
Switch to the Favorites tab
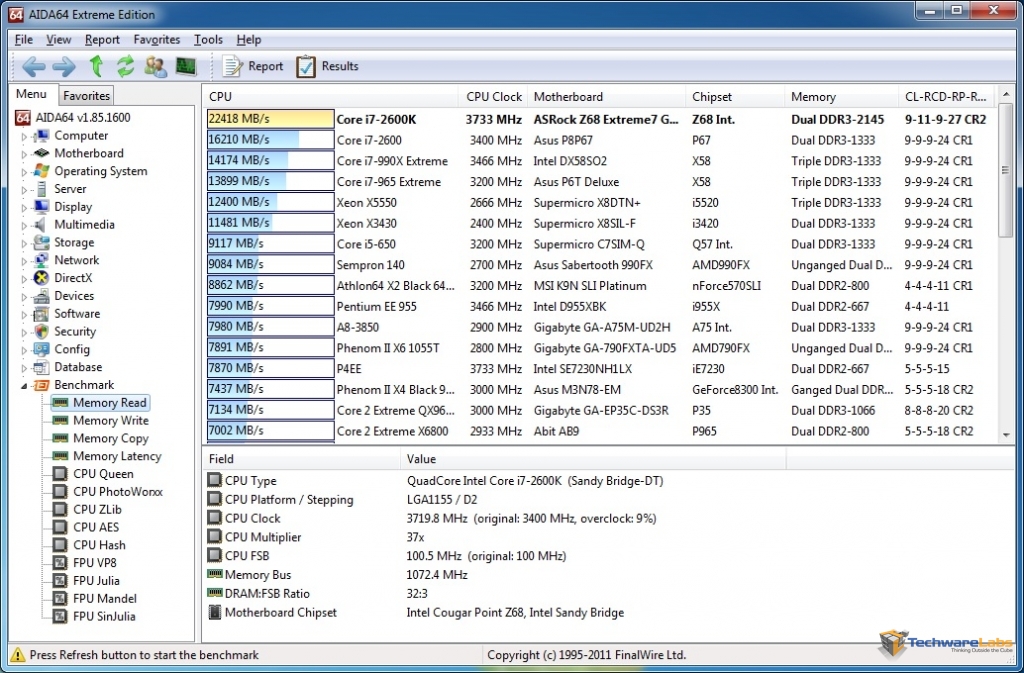86,95
